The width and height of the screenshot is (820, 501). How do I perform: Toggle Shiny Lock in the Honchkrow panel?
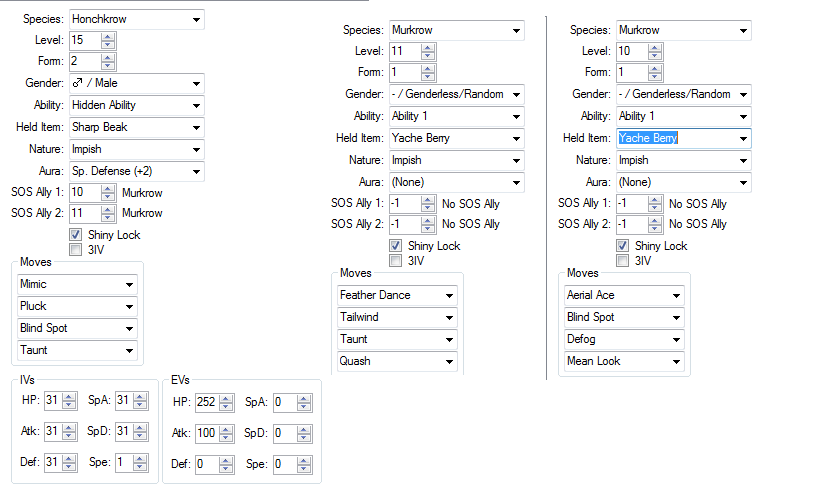(x=76, y=235)
